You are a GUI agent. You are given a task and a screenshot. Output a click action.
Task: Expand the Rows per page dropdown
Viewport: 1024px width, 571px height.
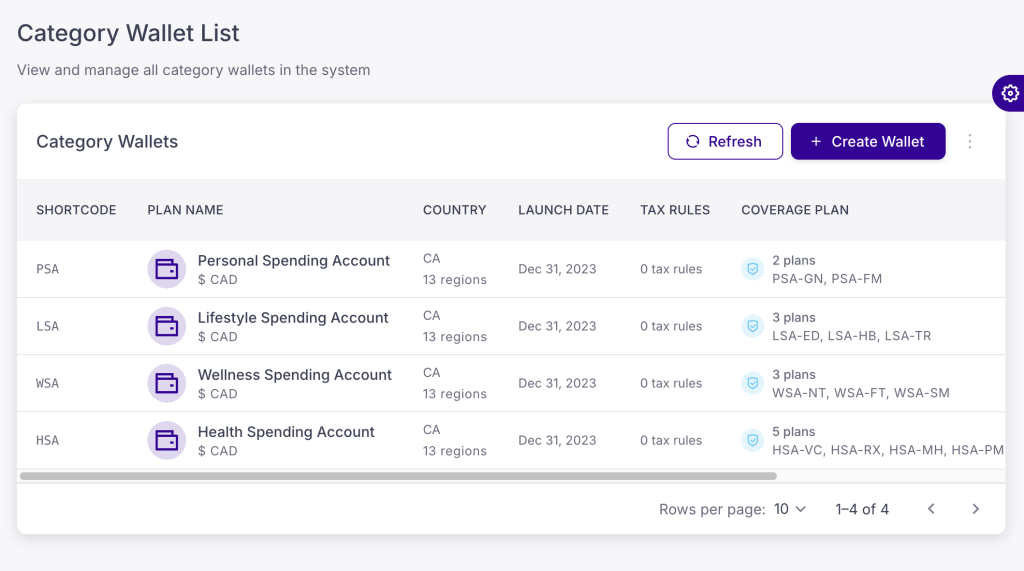[x=789, y=509]
